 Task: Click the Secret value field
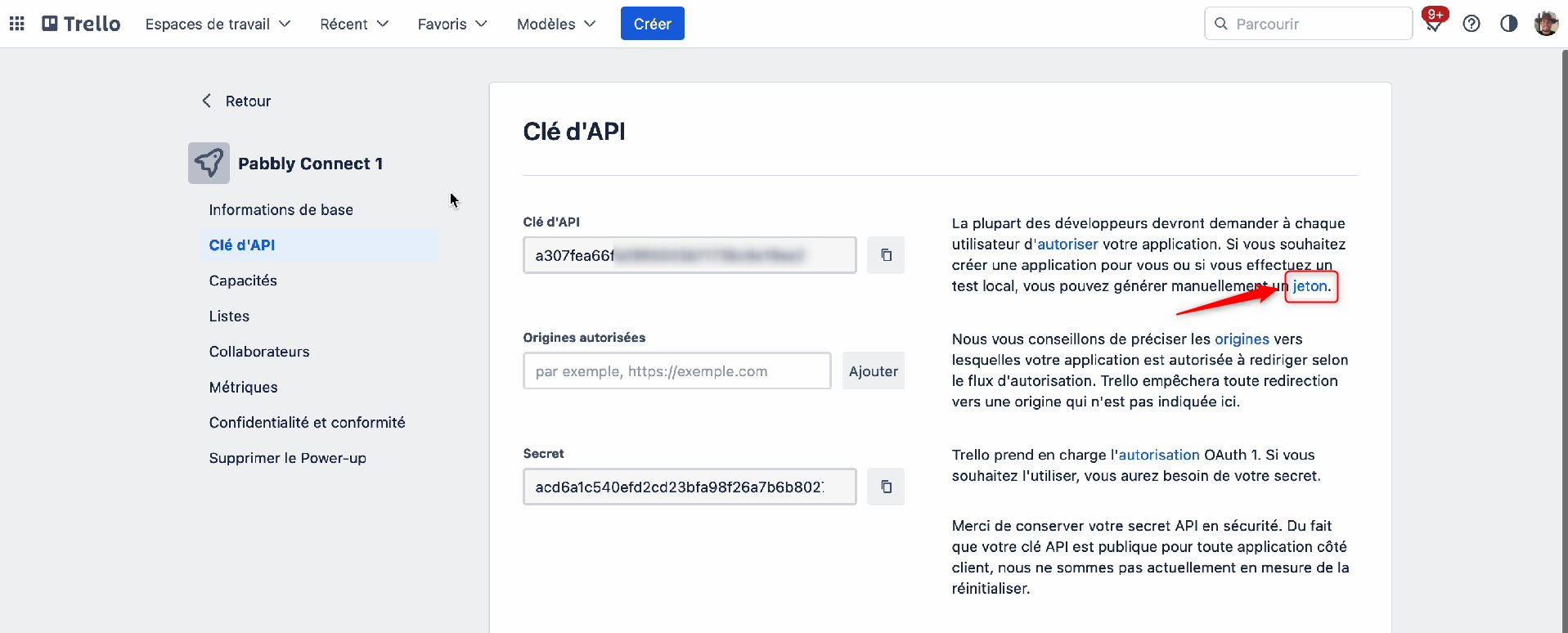pyautogui.click(x=690, y=487)
